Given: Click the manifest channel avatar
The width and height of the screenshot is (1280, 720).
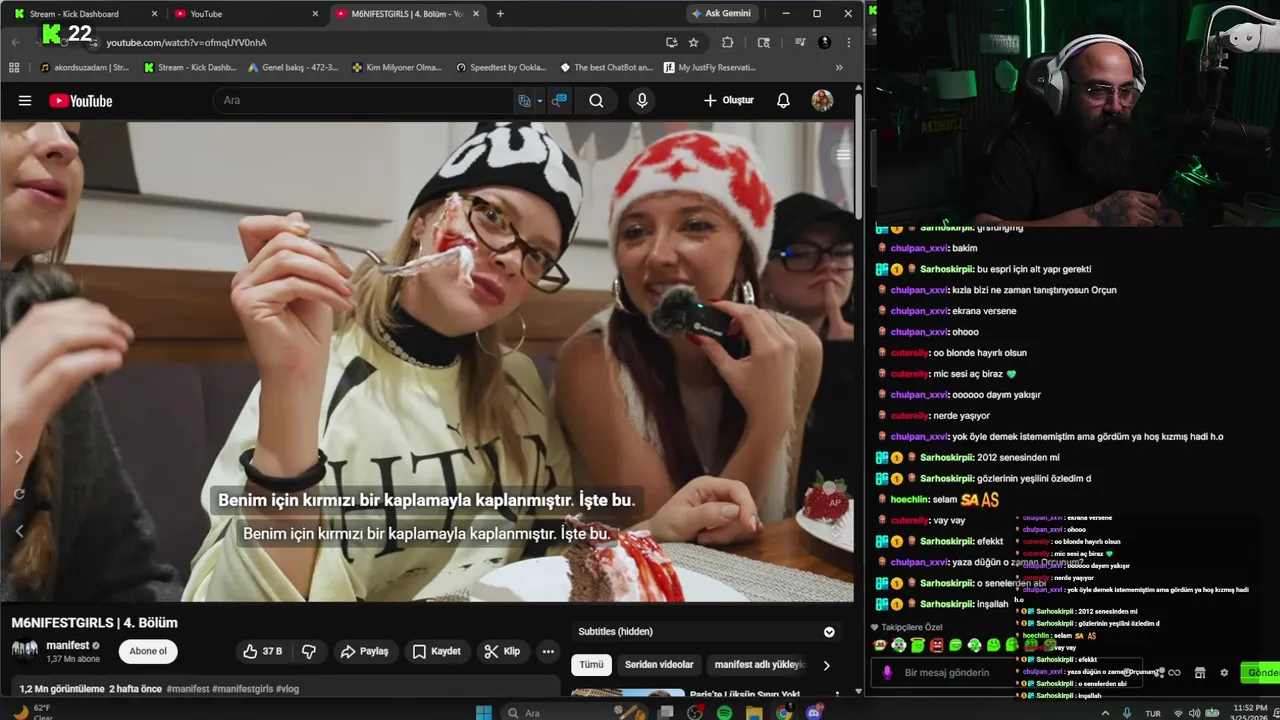Looking at the screenshot, I should (x=25, y=650).
